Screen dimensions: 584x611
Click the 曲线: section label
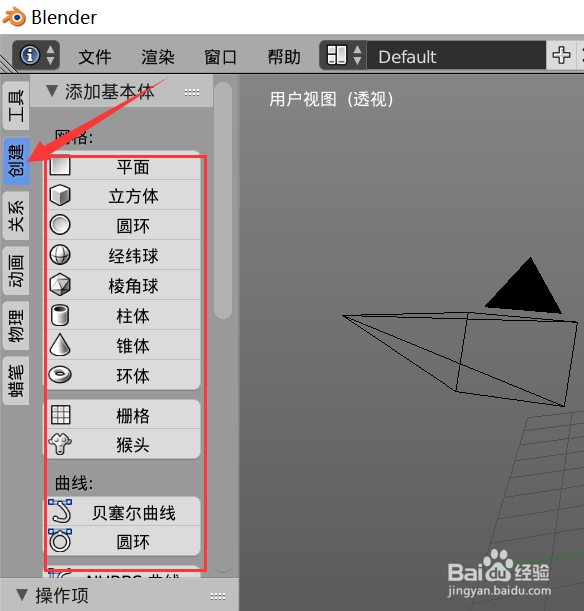(74, 483)
